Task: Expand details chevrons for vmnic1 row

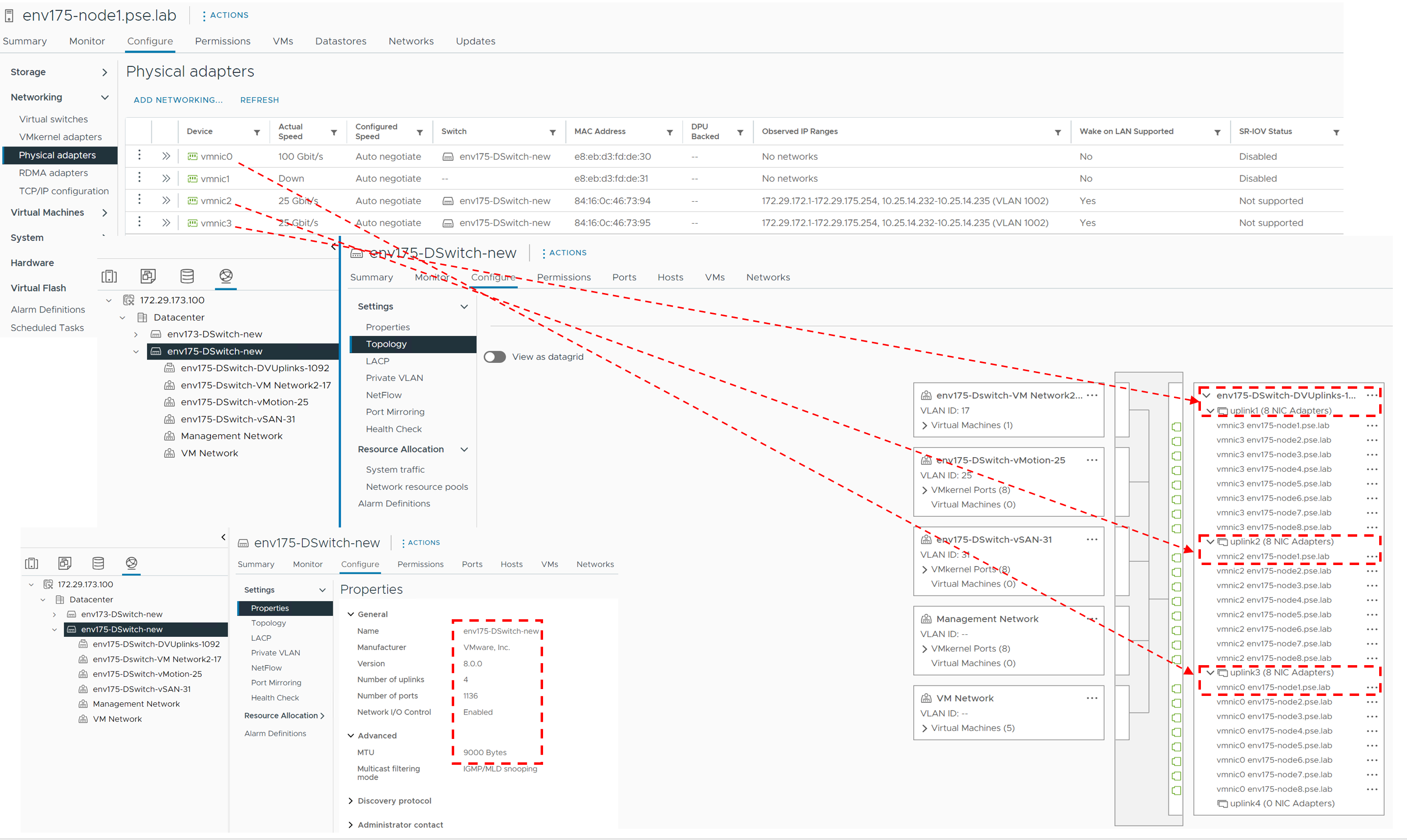Action: click(x=166, y=178)
